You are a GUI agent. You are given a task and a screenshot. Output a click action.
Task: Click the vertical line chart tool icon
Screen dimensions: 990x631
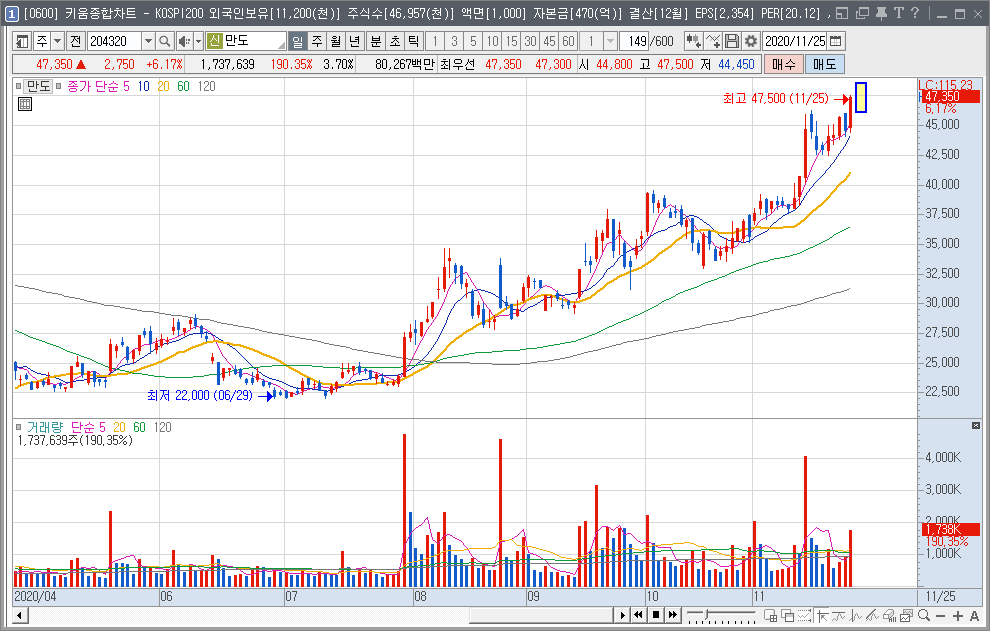856,615
